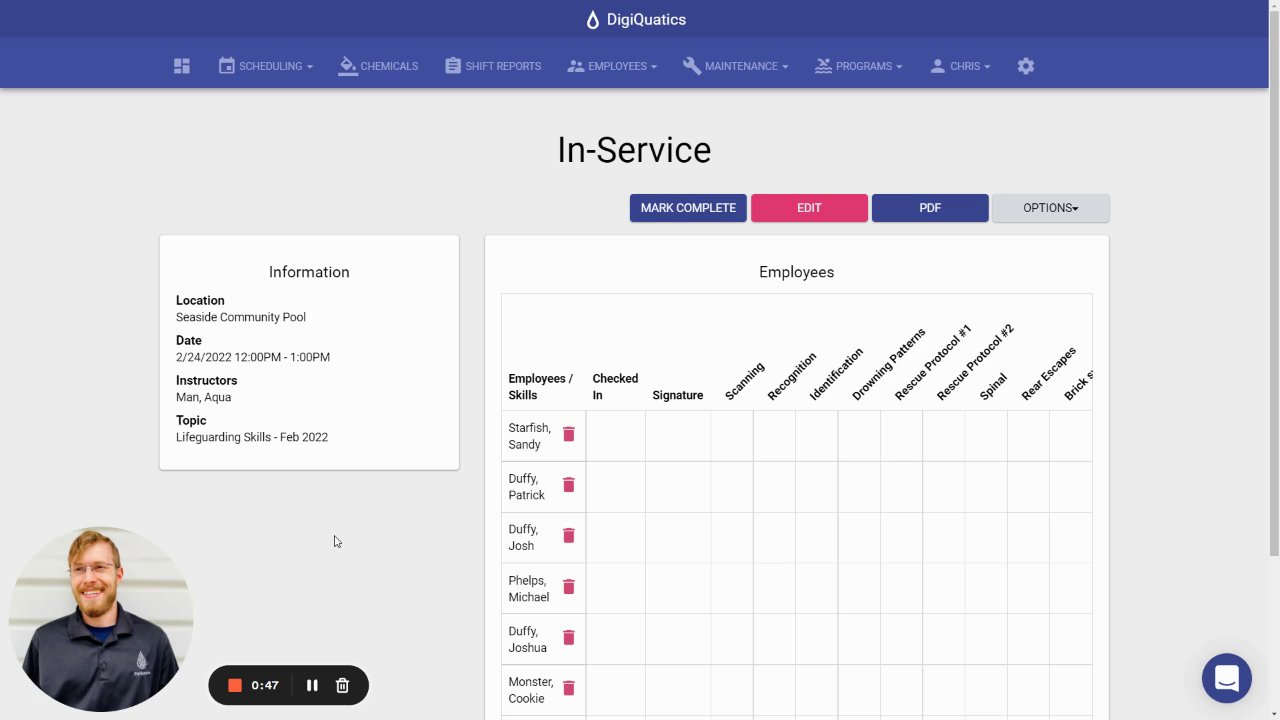Viewport: 1280px width, 720px height.
Task: Delete Starfish, Sandy with trash icon
Action: (x=569, y=434)
